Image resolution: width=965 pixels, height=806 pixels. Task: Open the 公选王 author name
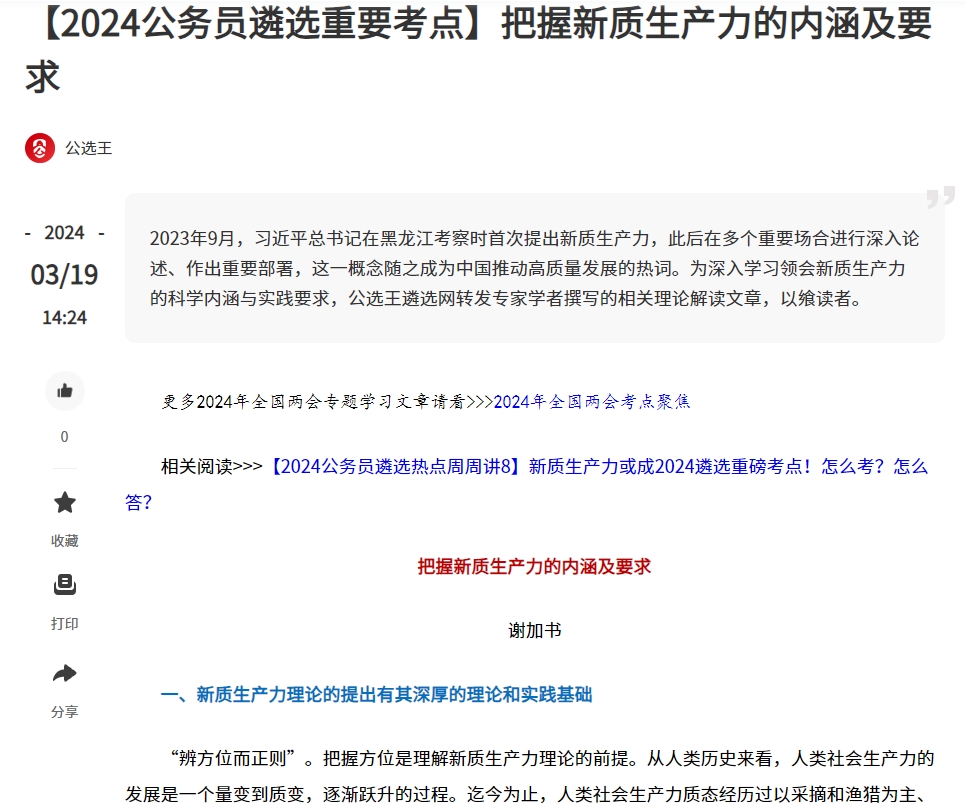[x=89, y=148]
